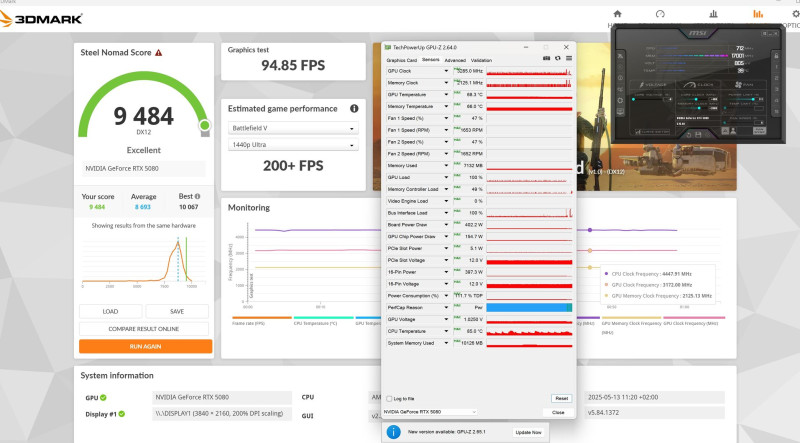Open the 3DMark Home icon
The width and height of the screenshot is (800, 443).
coord(617,14)
